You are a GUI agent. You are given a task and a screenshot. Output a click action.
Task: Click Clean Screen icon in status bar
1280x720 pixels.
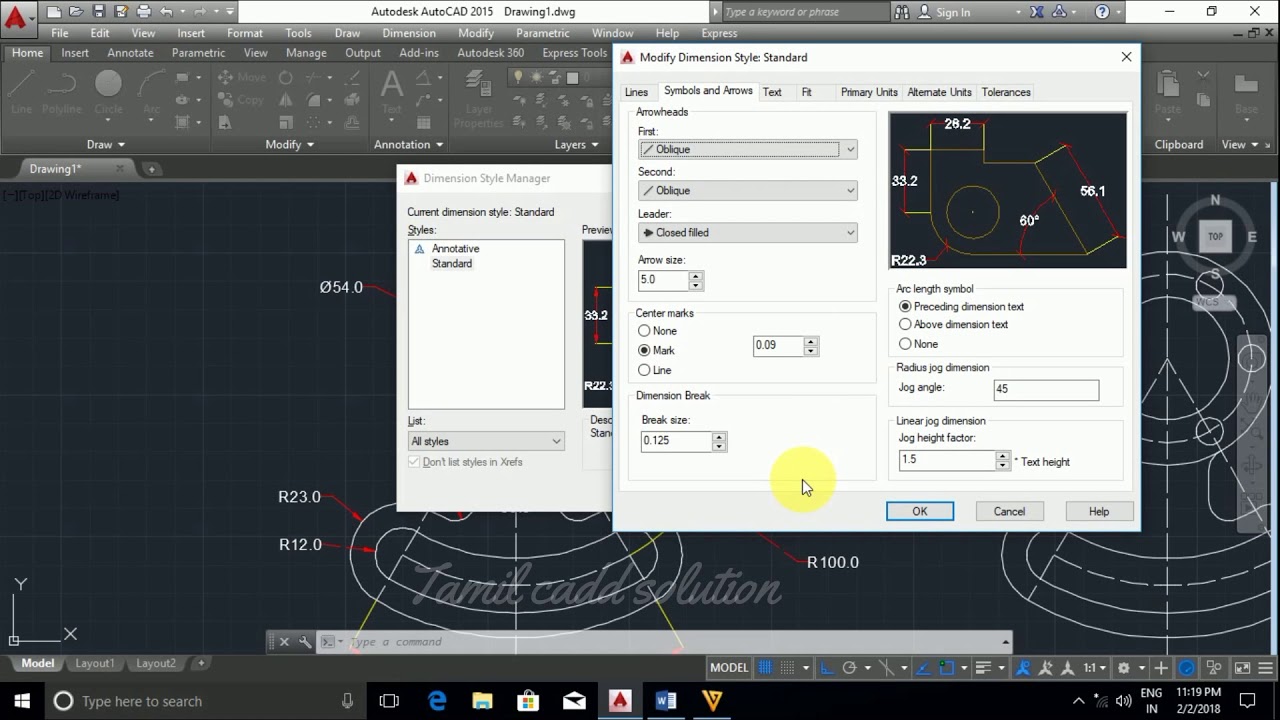coord(1243,668)
